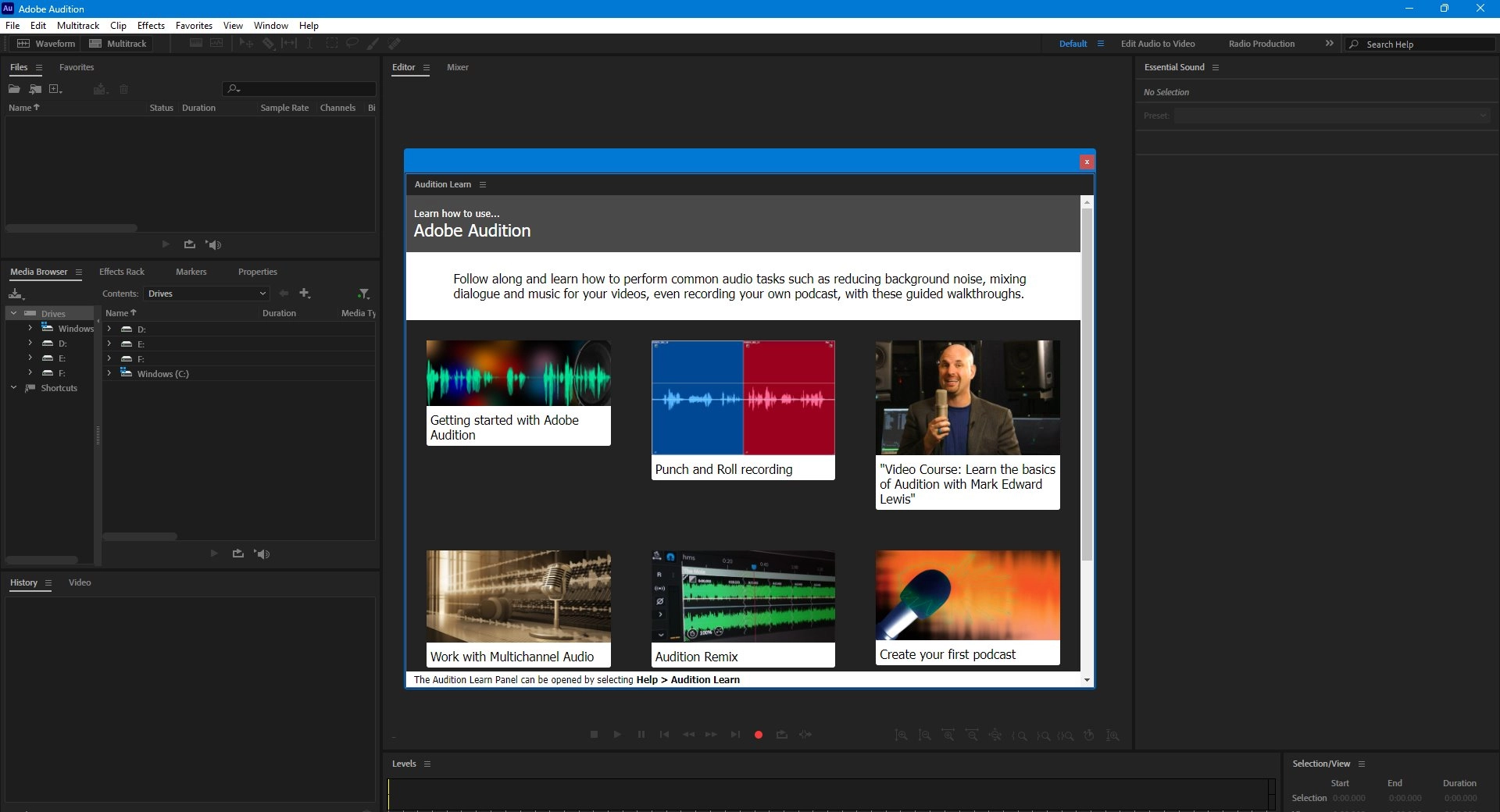The height and width of the screenshot is (812, 1500).
Task: Click the Zoom In Horizontally icon
Action: [948, 735]
